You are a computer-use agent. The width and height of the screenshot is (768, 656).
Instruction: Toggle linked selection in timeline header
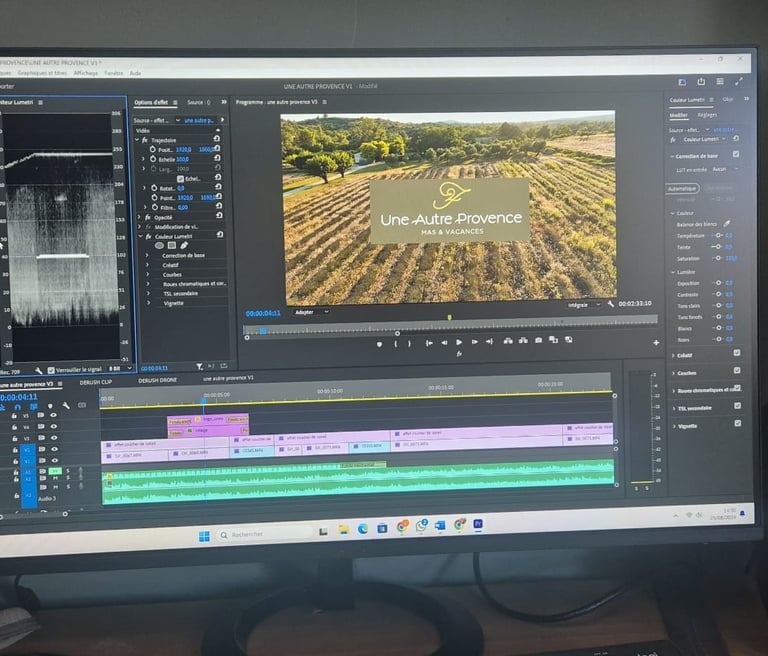[33, 407]
